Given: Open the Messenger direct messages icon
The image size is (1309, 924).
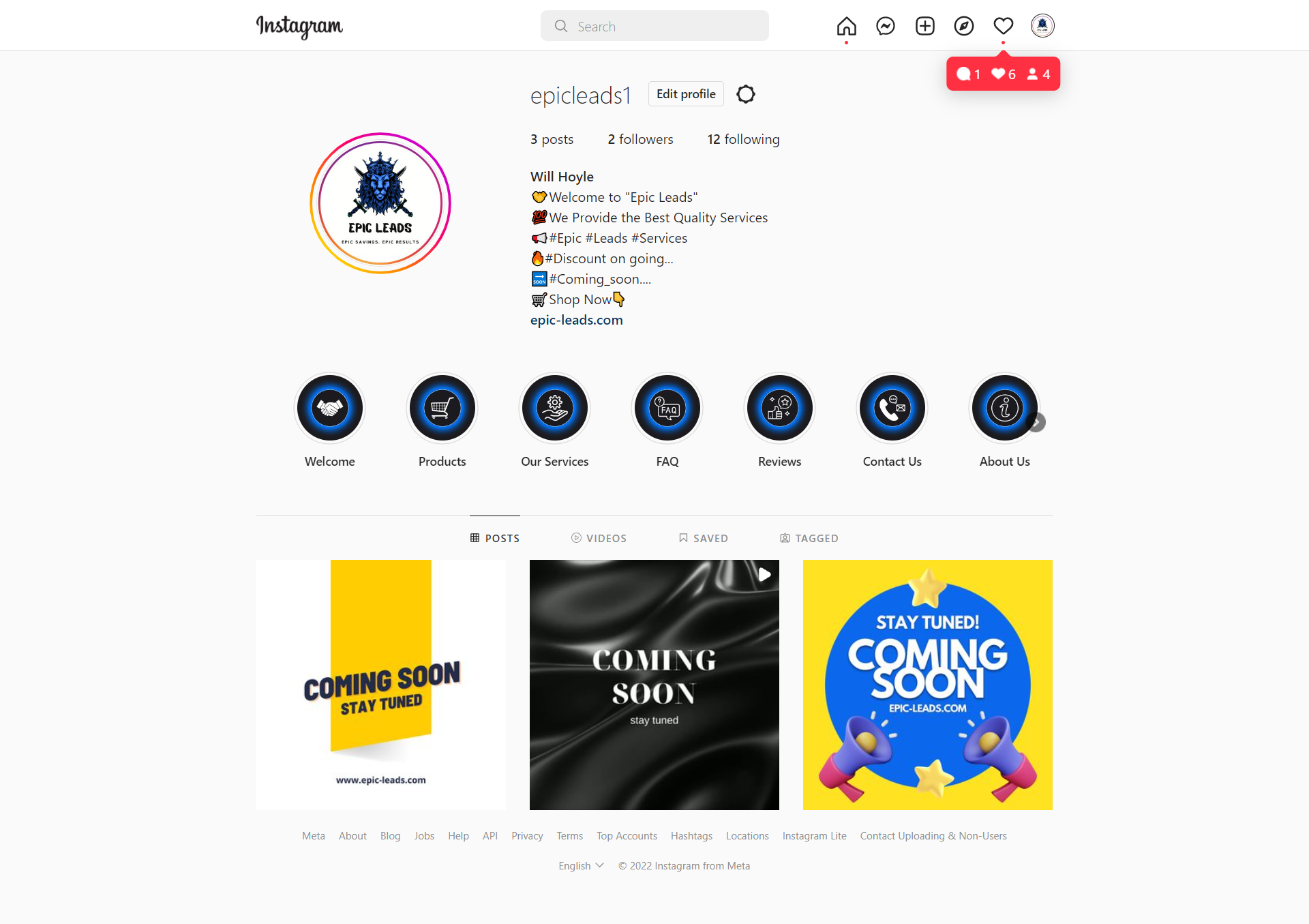Looking at the screenshot, I should click(886, 27).
